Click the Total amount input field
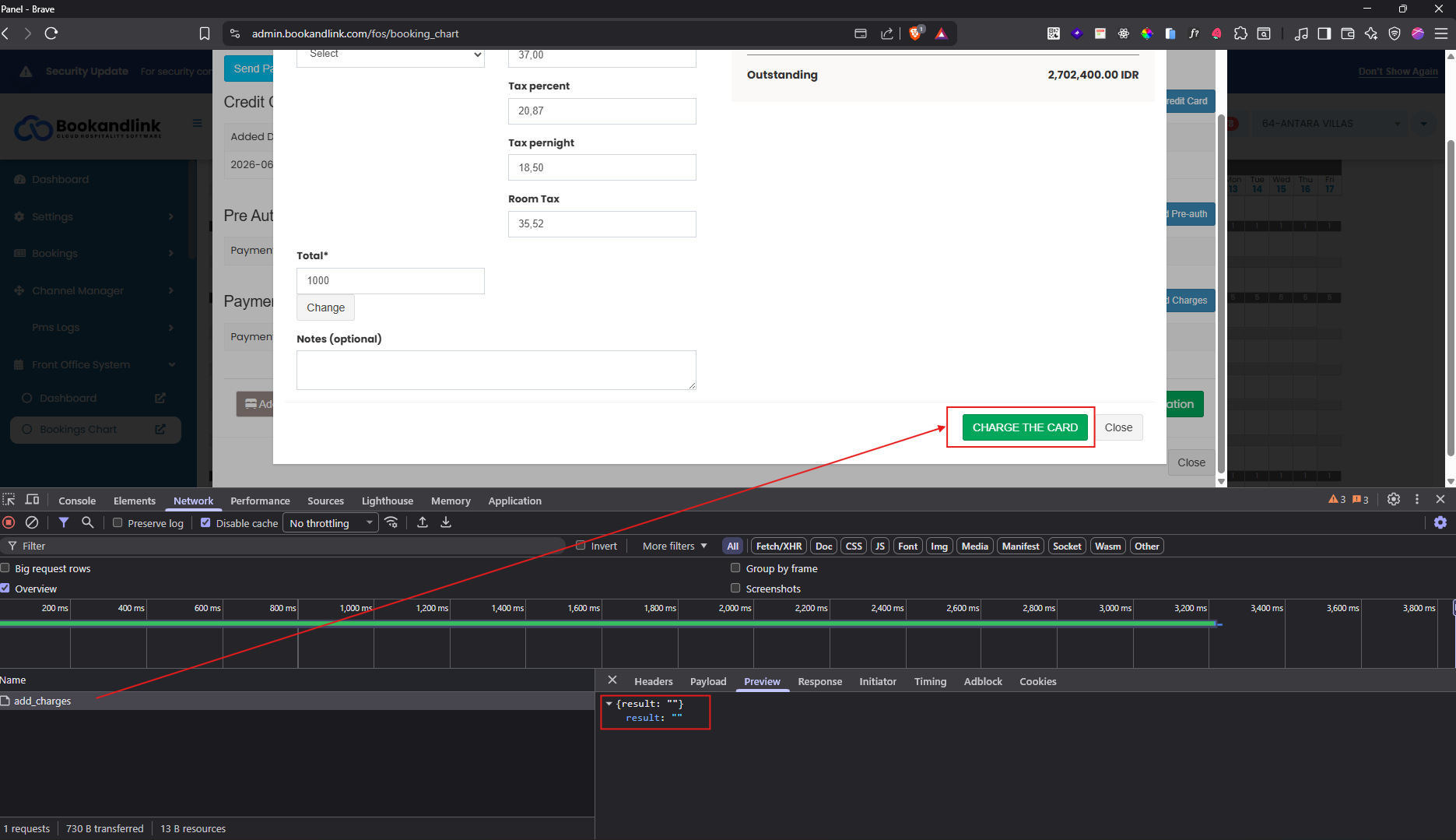This screenshot has height=840, width=1456. point(391,280)
